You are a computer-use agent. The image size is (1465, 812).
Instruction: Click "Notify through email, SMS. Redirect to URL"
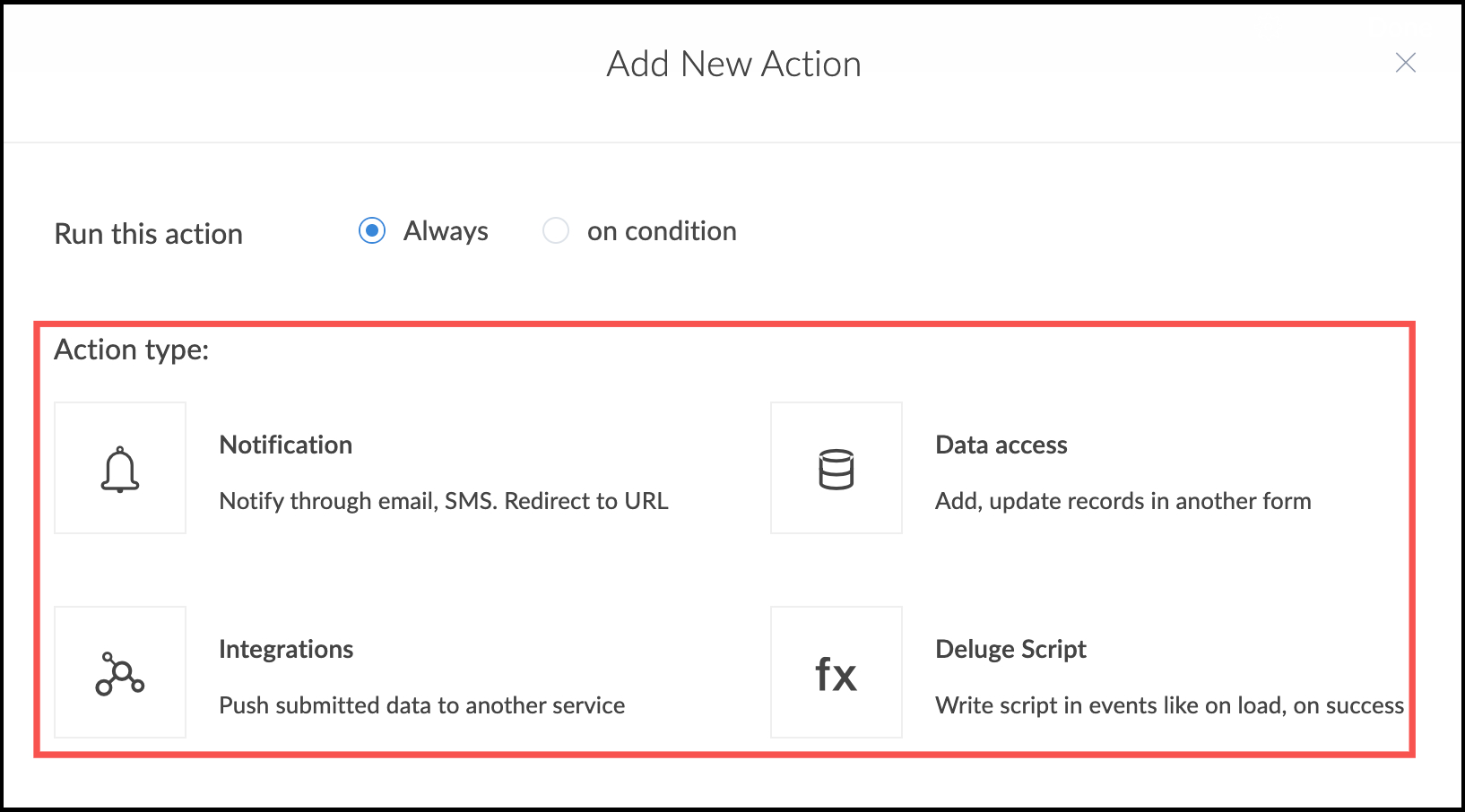[444, 501]
